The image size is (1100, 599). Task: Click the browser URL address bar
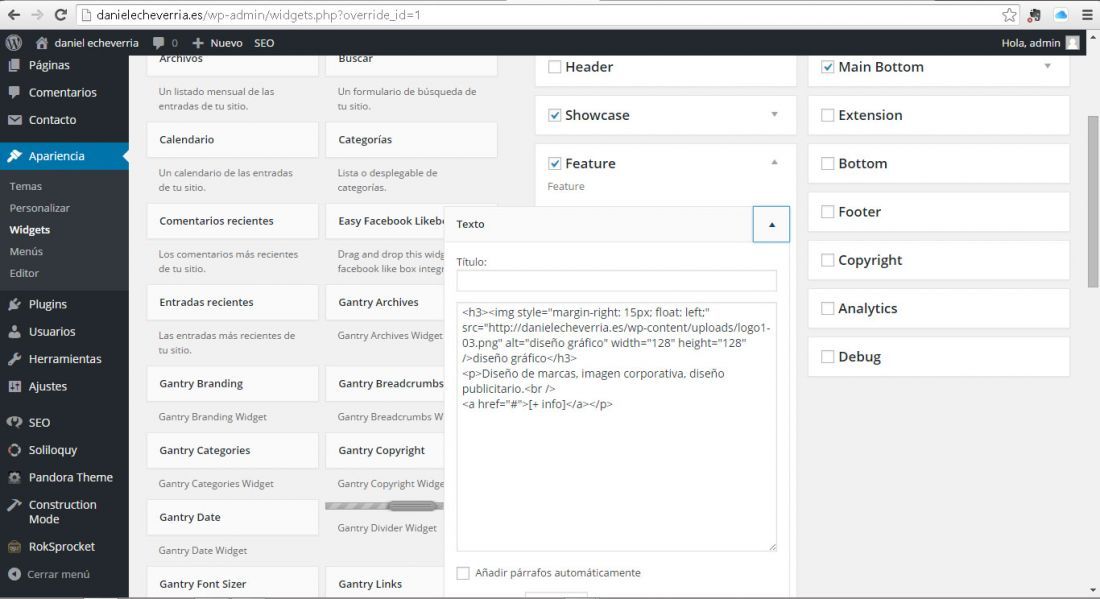point(537,15)
